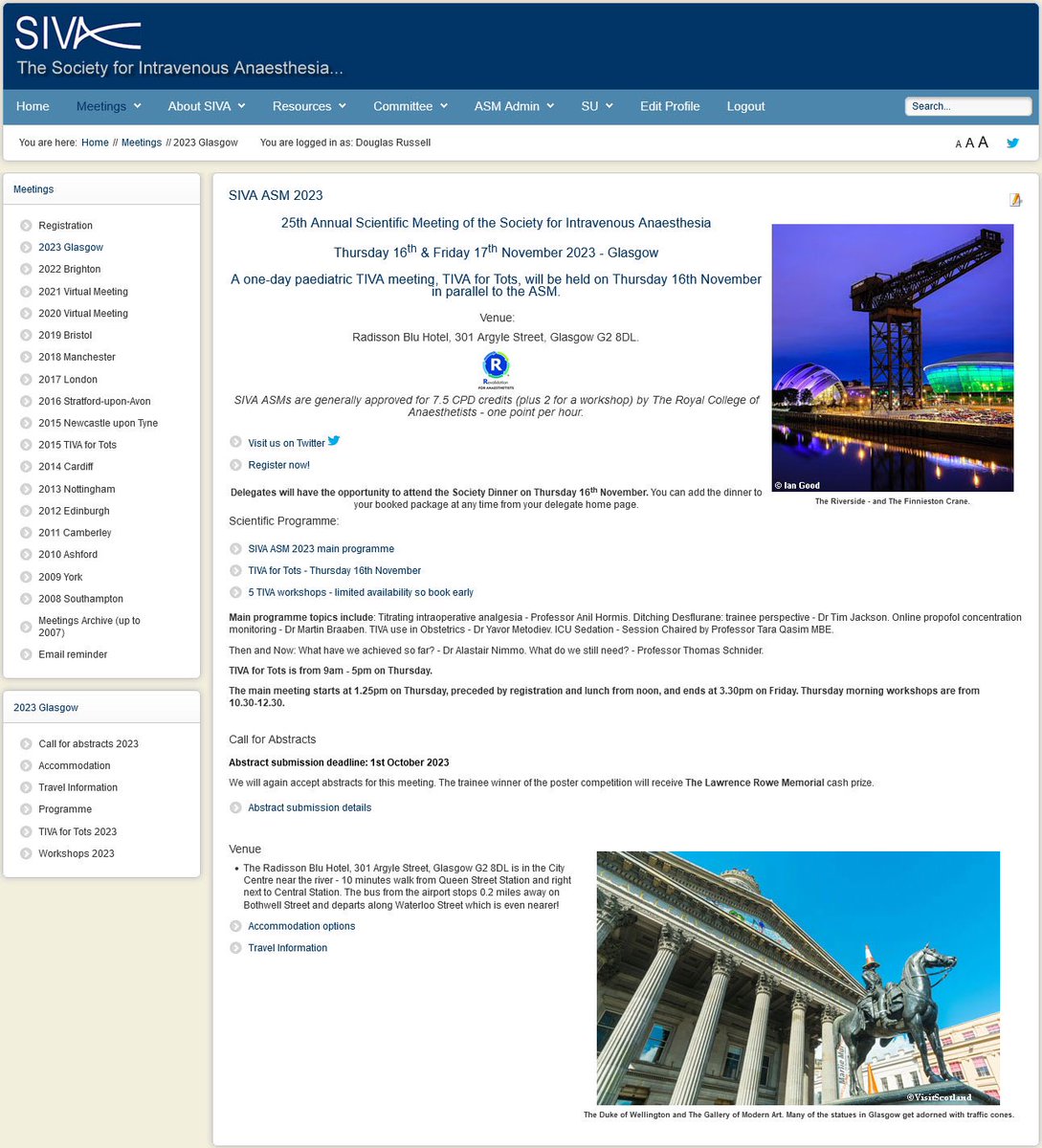Screen dimensions: 1042x1148
Task: Select 2012 Edinburgh in the sidebar
Action: (x=74, y=511)
